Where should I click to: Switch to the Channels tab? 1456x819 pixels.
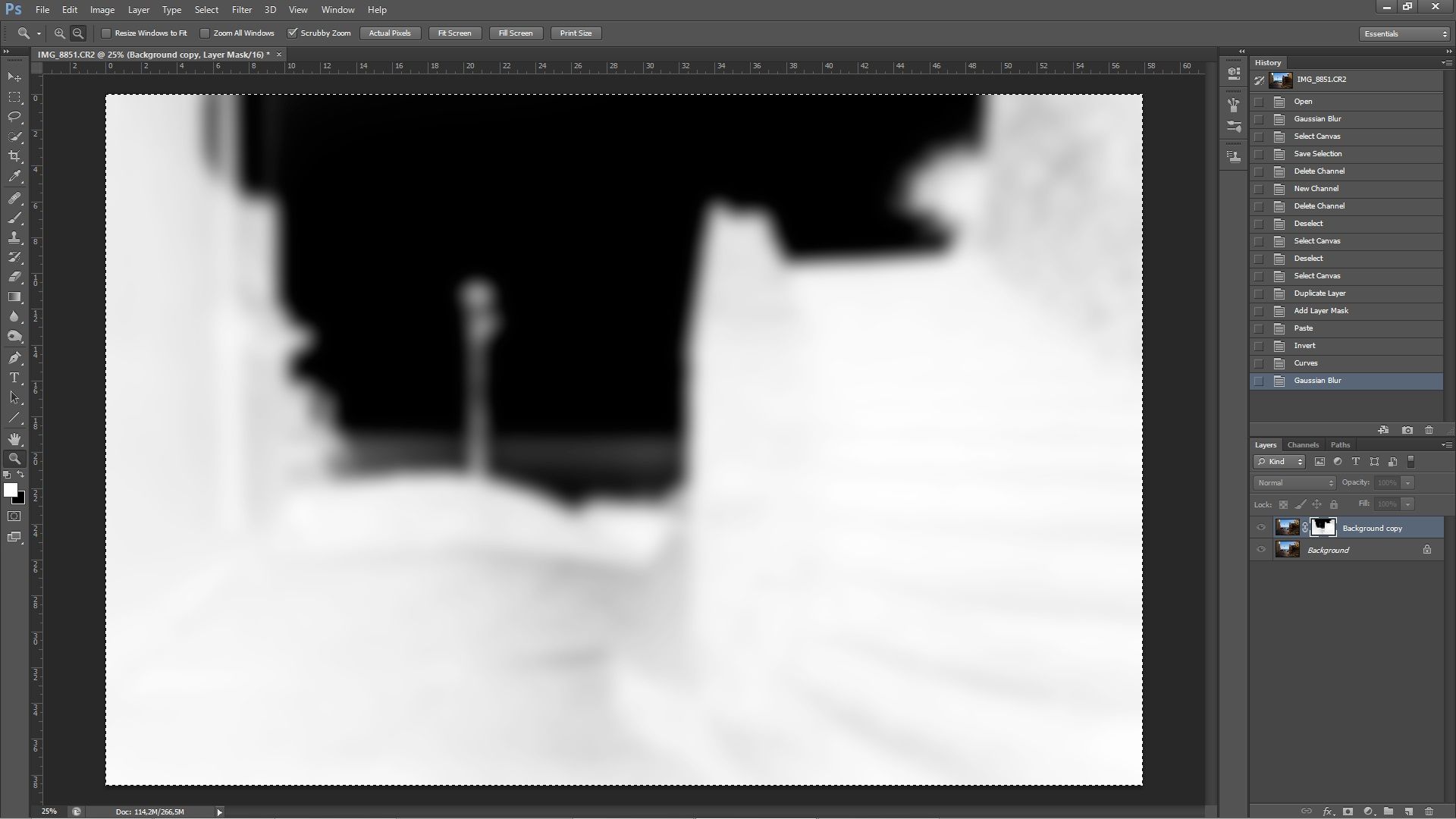coord(1303,444)
